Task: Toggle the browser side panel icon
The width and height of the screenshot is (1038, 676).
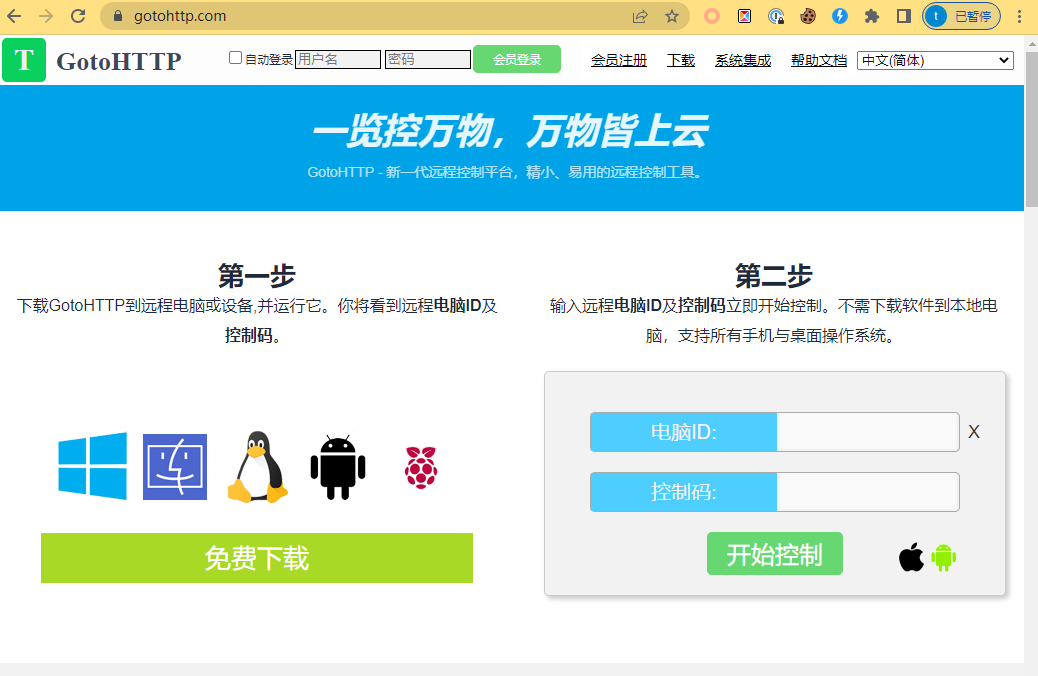Action: [904, 17]
